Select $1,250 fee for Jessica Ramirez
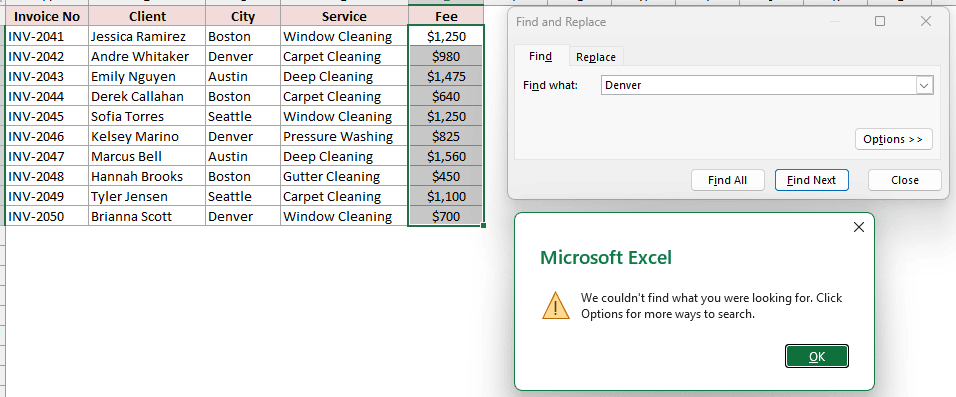 tap(446, 37)
